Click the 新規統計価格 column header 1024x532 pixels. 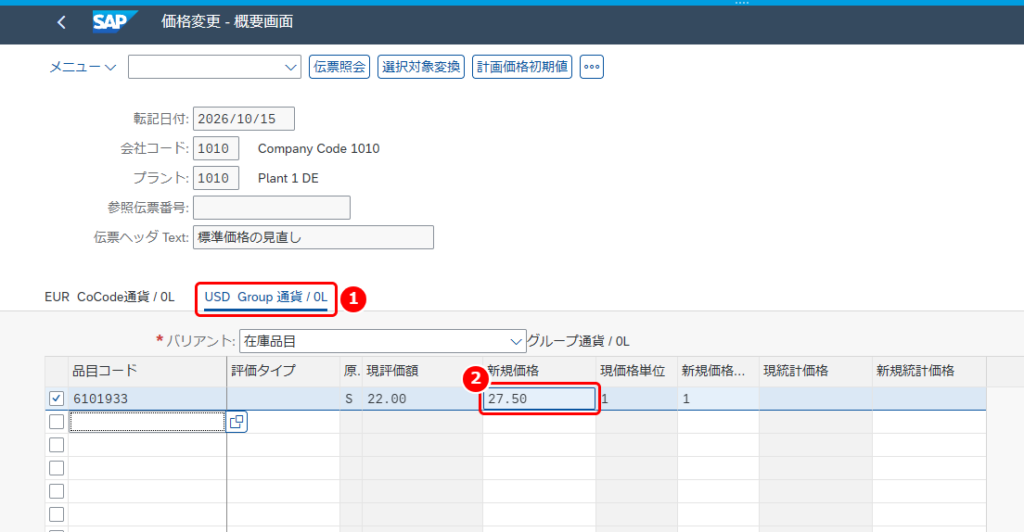pyautogui.click(x=929, y=371)
